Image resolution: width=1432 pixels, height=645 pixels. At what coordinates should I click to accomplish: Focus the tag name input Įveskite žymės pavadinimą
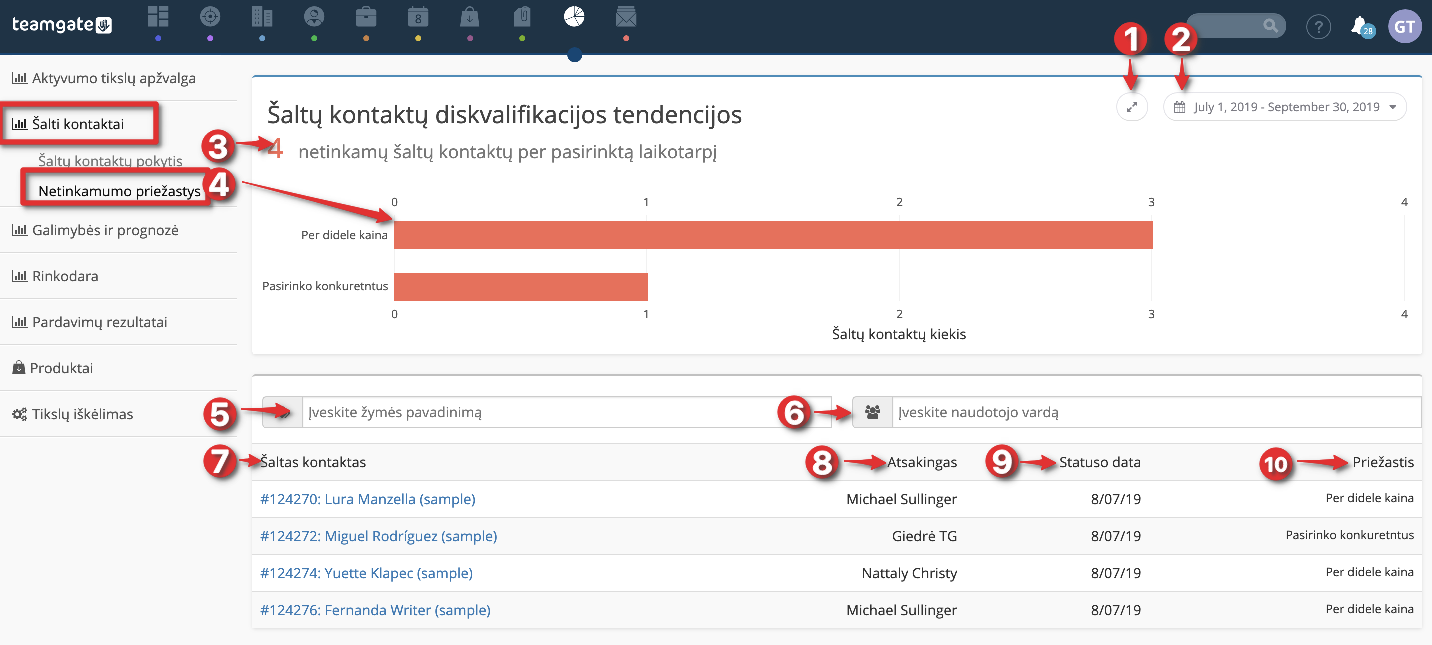pyautogui.click(x=566, y=412)
